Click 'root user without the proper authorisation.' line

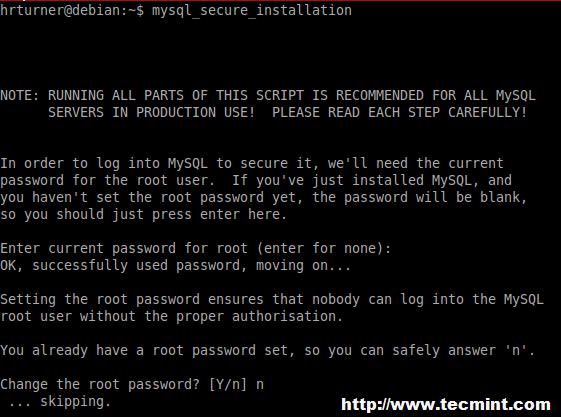[x=171, y=317]
